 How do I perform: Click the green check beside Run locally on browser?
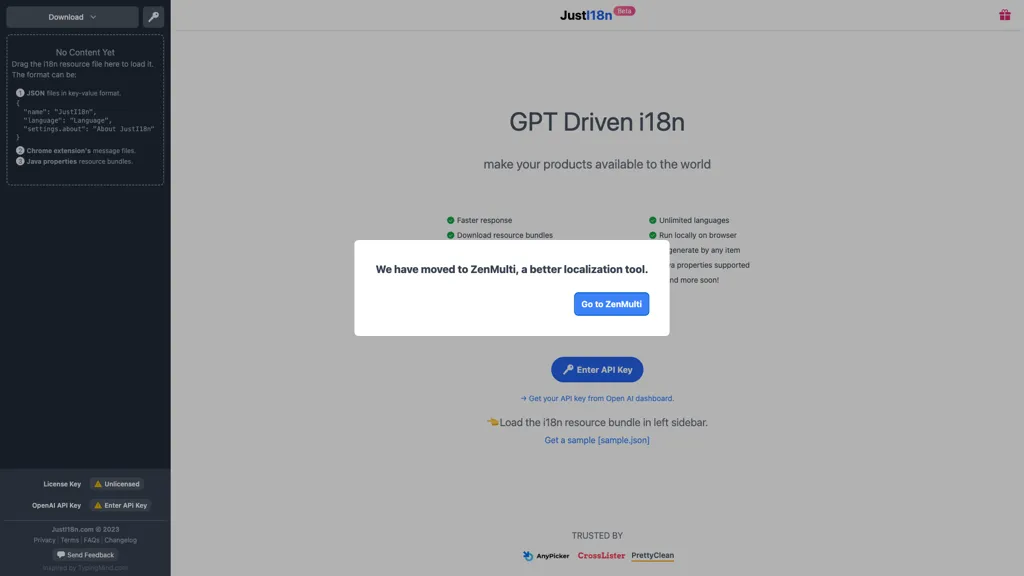click(652, 235)
